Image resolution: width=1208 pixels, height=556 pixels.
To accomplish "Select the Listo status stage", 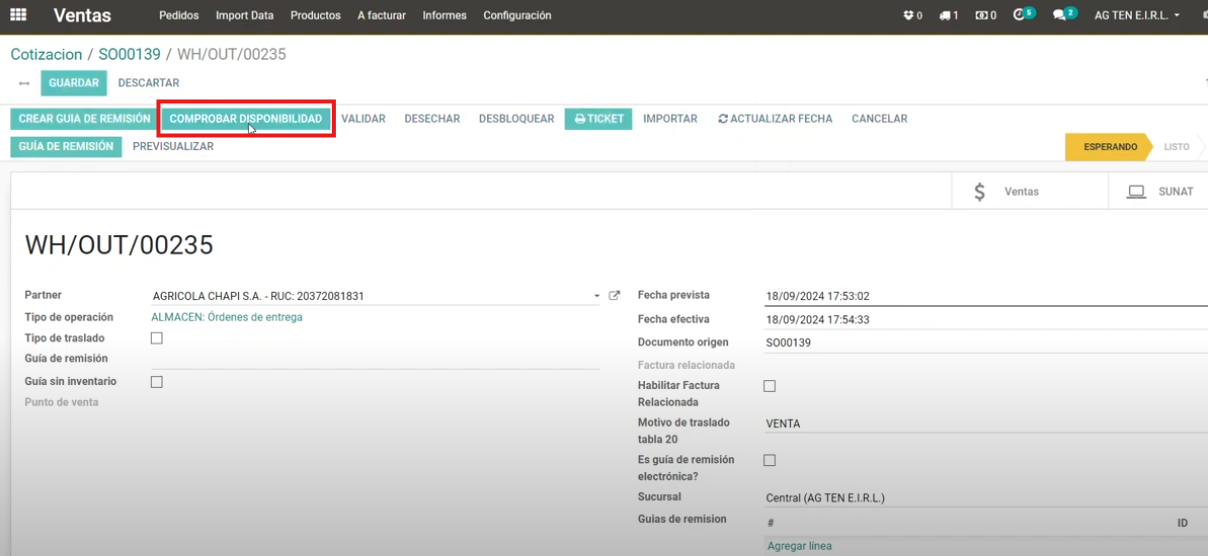I will pos(1177,147).
